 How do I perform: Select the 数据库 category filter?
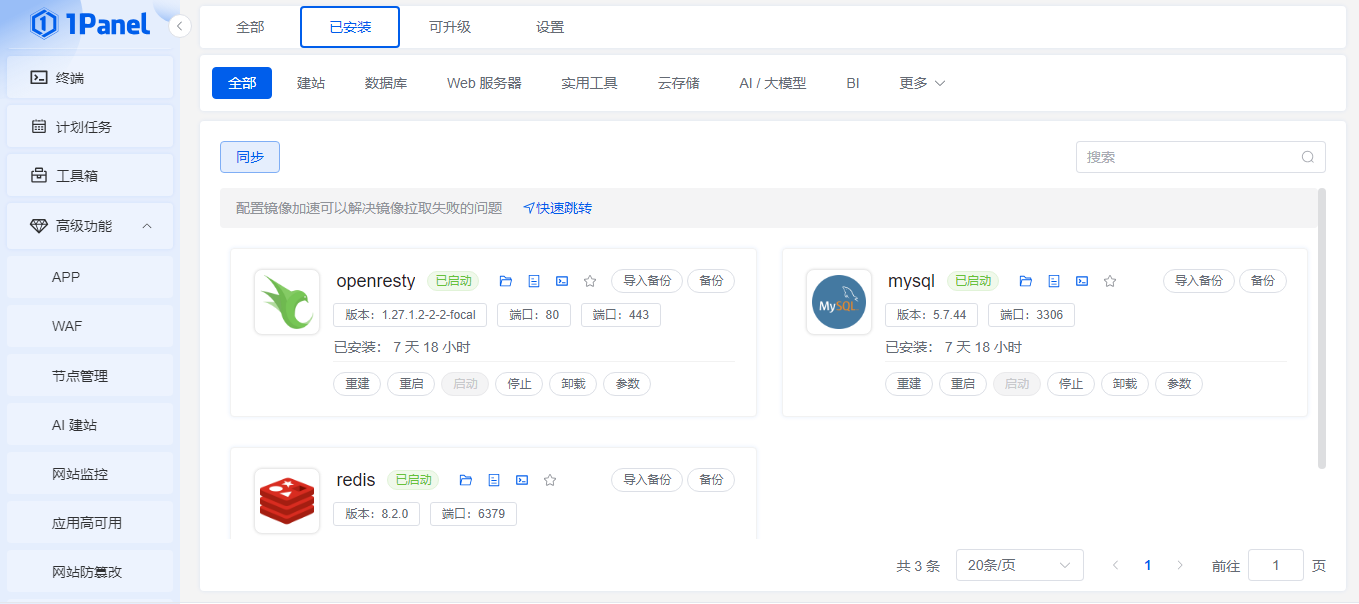point(386,83)
